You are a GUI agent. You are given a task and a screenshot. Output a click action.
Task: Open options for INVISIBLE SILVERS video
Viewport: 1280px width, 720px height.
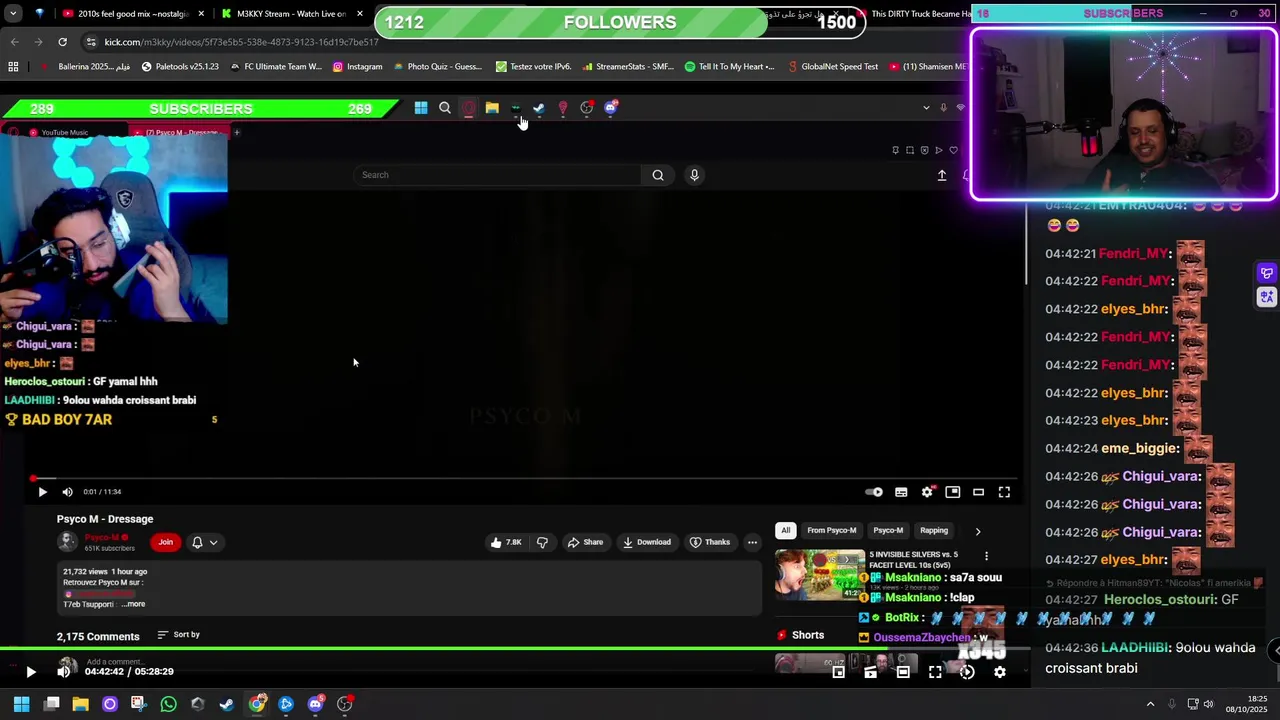pyautogui.click(x=986, y=556)
